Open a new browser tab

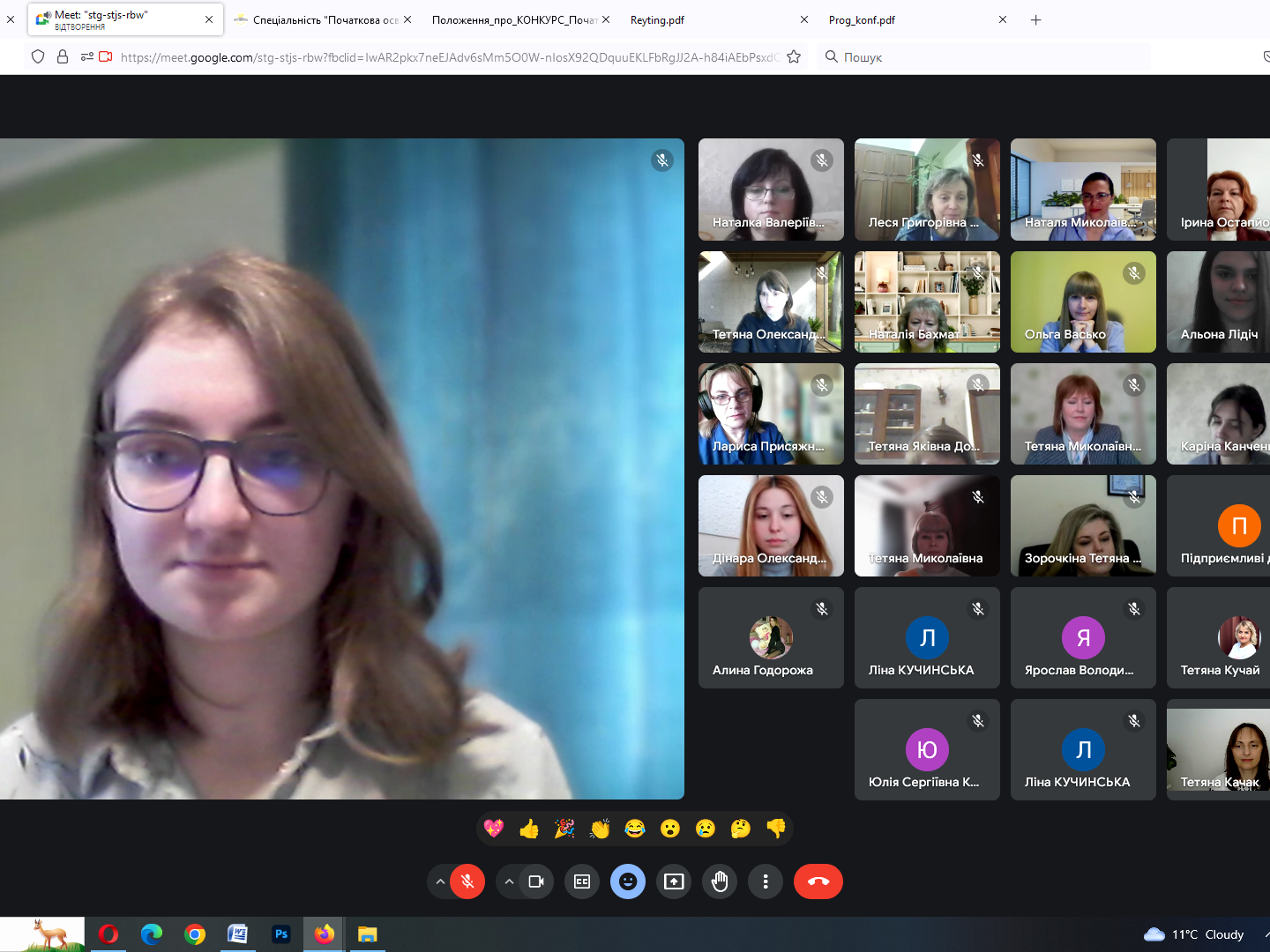click(x=1036, y=19)
